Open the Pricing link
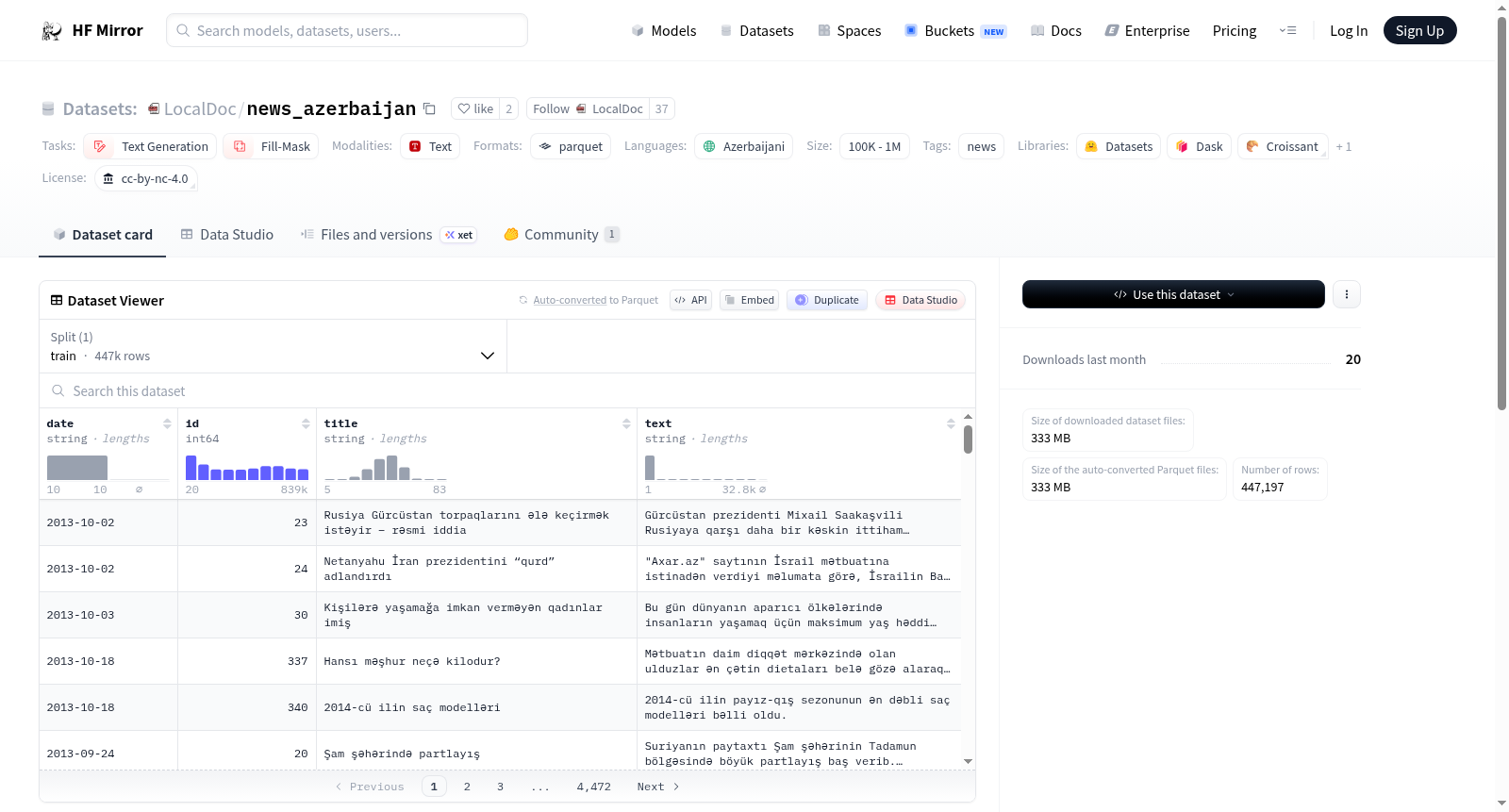 point(1235,31)
